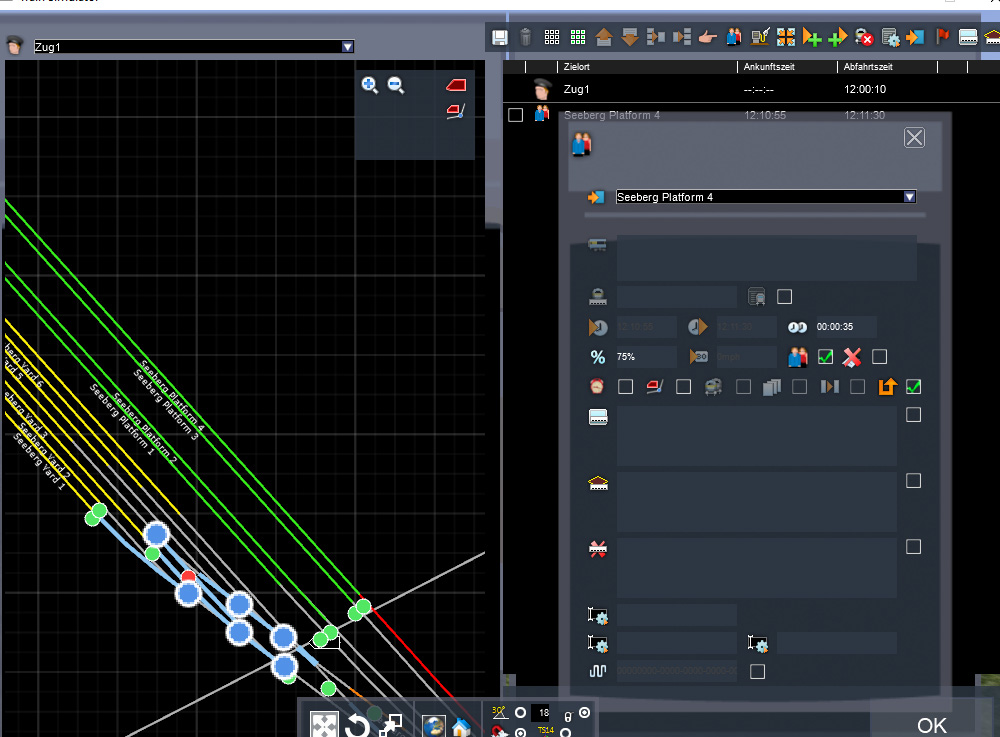Move instruction up with the up-arrow icon

604,38
